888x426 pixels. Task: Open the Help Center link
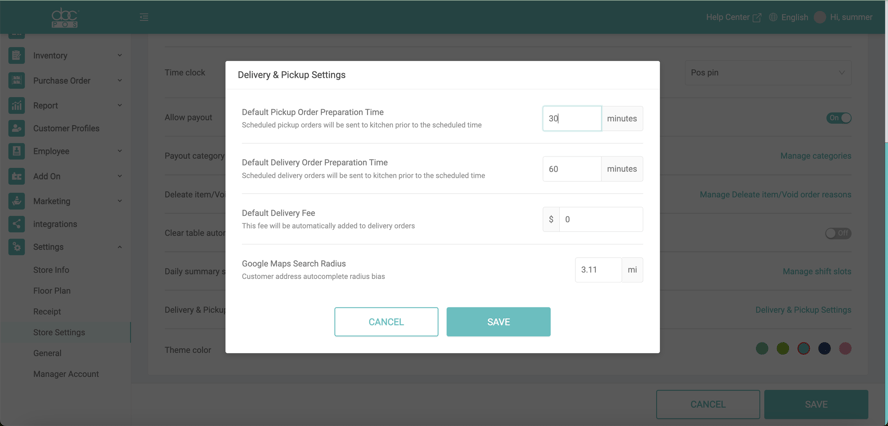tap(728, 18)
